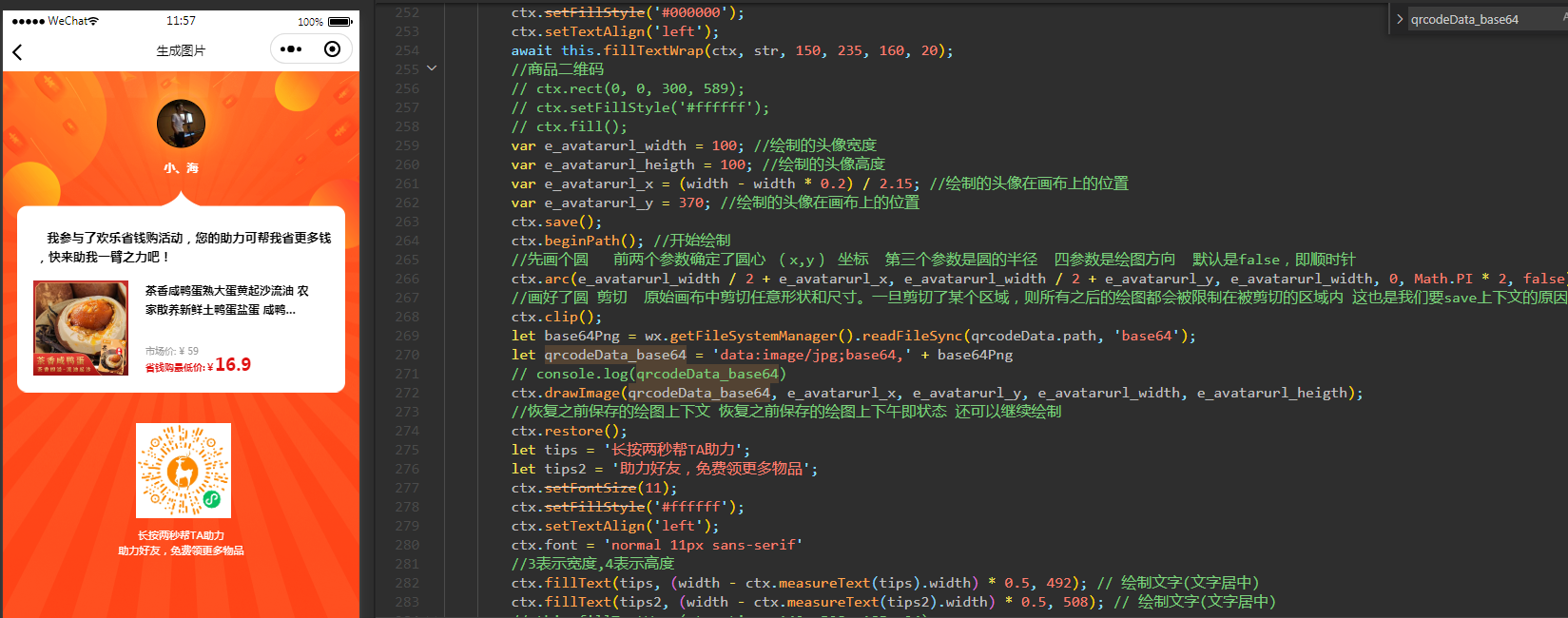Click line number 270 in the gutter

407,355
